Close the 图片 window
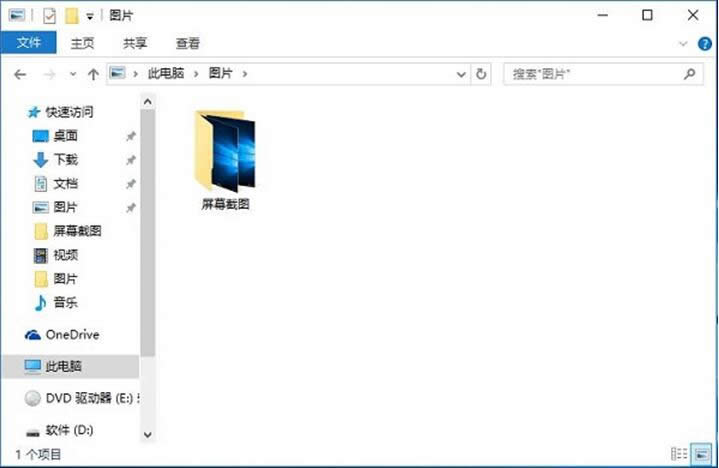Viewport: 719px width, 468px height. [x=693, y=15]
